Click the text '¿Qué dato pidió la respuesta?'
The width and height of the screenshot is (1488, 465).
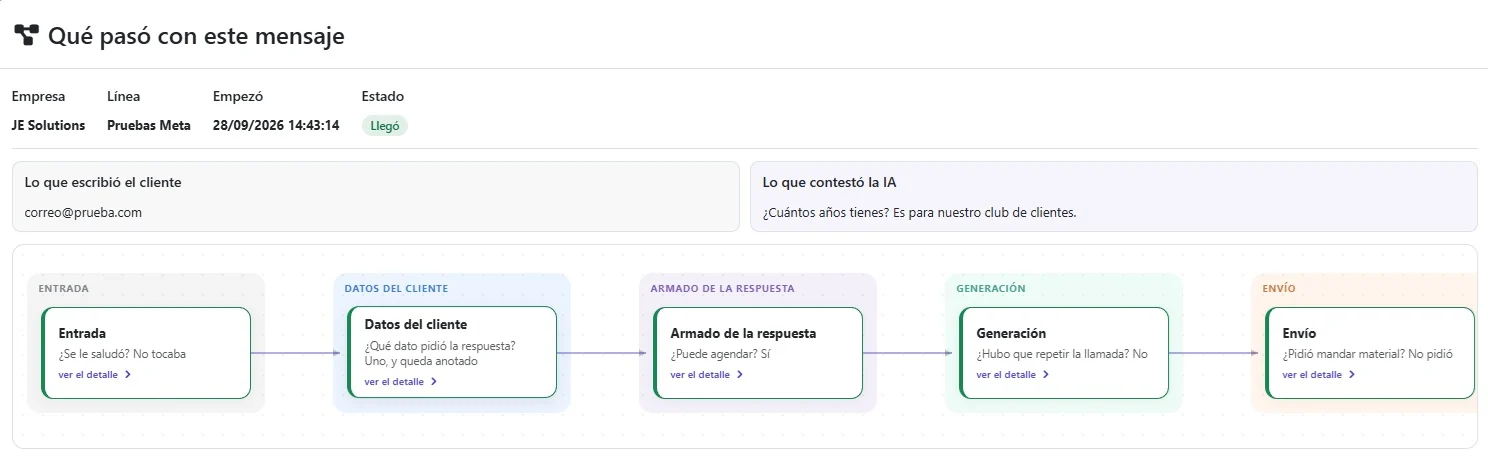click(x=440, y=347)
